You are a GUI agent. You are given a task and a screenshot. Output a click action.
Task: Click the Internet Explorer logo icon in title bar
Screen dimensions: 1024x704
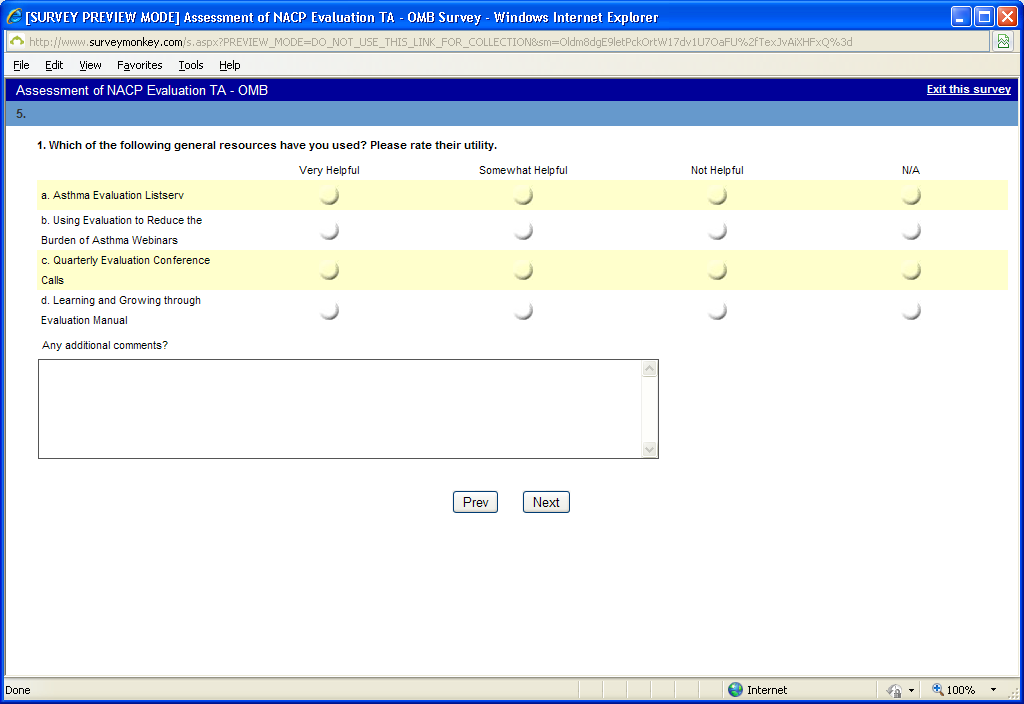[x=14, y=16]
